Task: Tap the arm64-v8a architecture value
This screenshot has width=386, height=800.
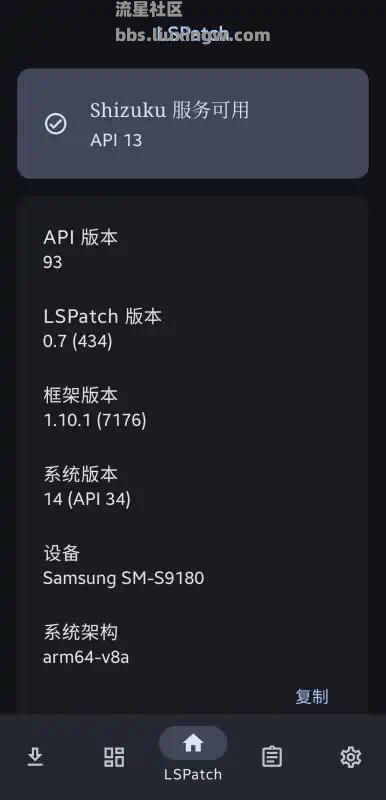Action: [x=86, y=657]
